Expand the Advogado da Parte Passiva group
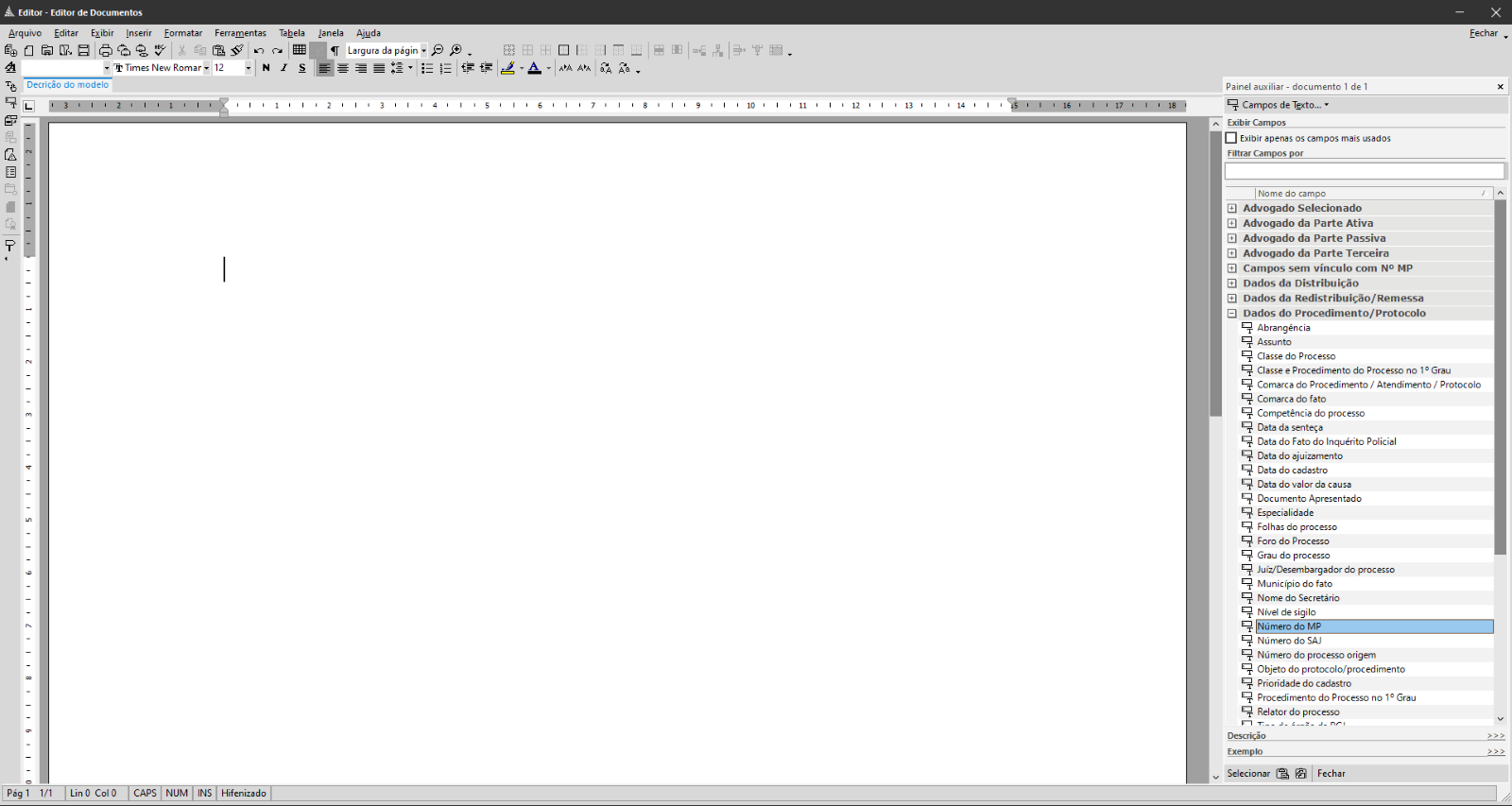Image resolution: width=1512 pixels, height=806 pixels. (x=1231, y=238)
